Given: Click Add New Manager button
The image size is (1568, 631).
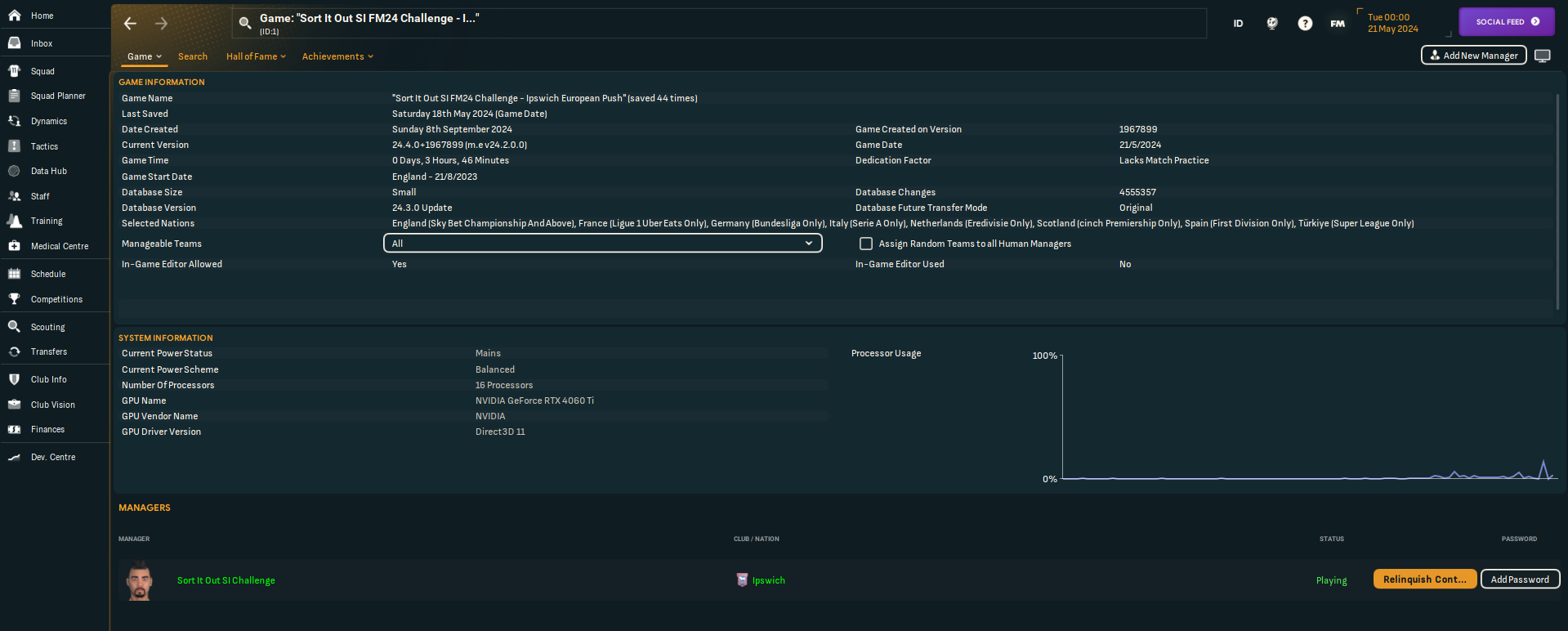Looking at the screenshot, I should 1474,56.
